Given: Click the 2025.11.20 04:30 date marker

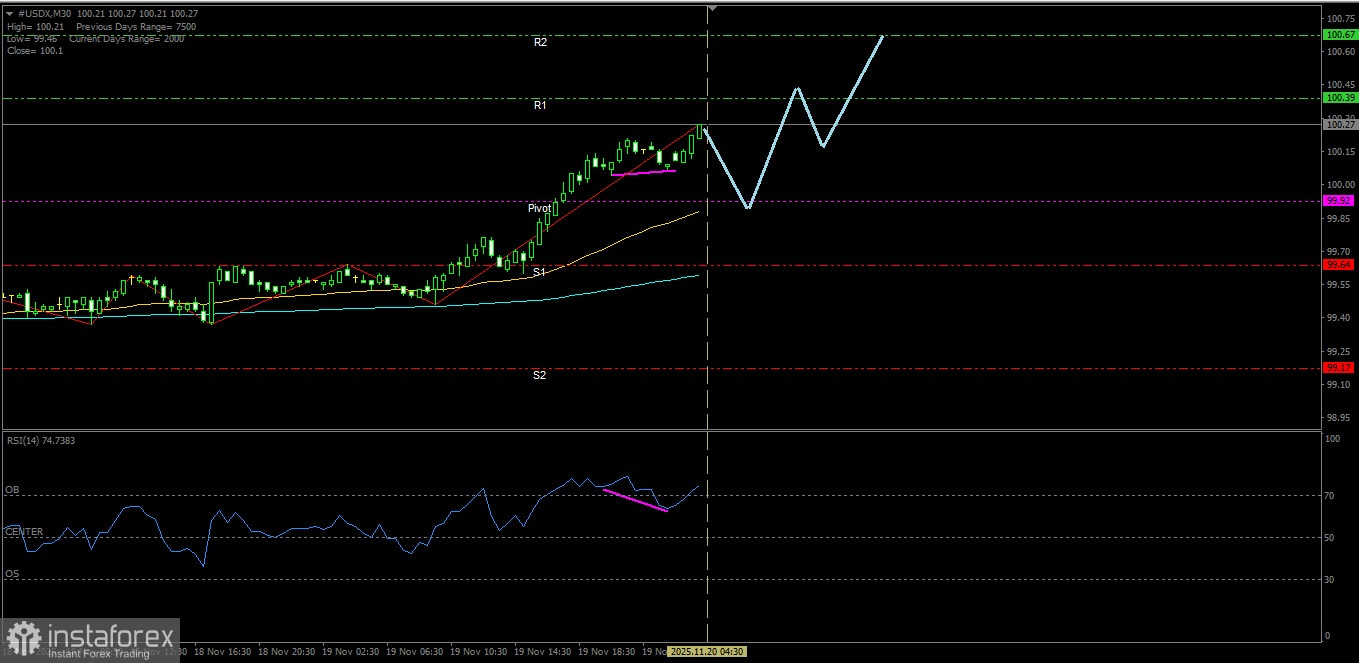Looking at the screenshot, I should pos(706,651).
